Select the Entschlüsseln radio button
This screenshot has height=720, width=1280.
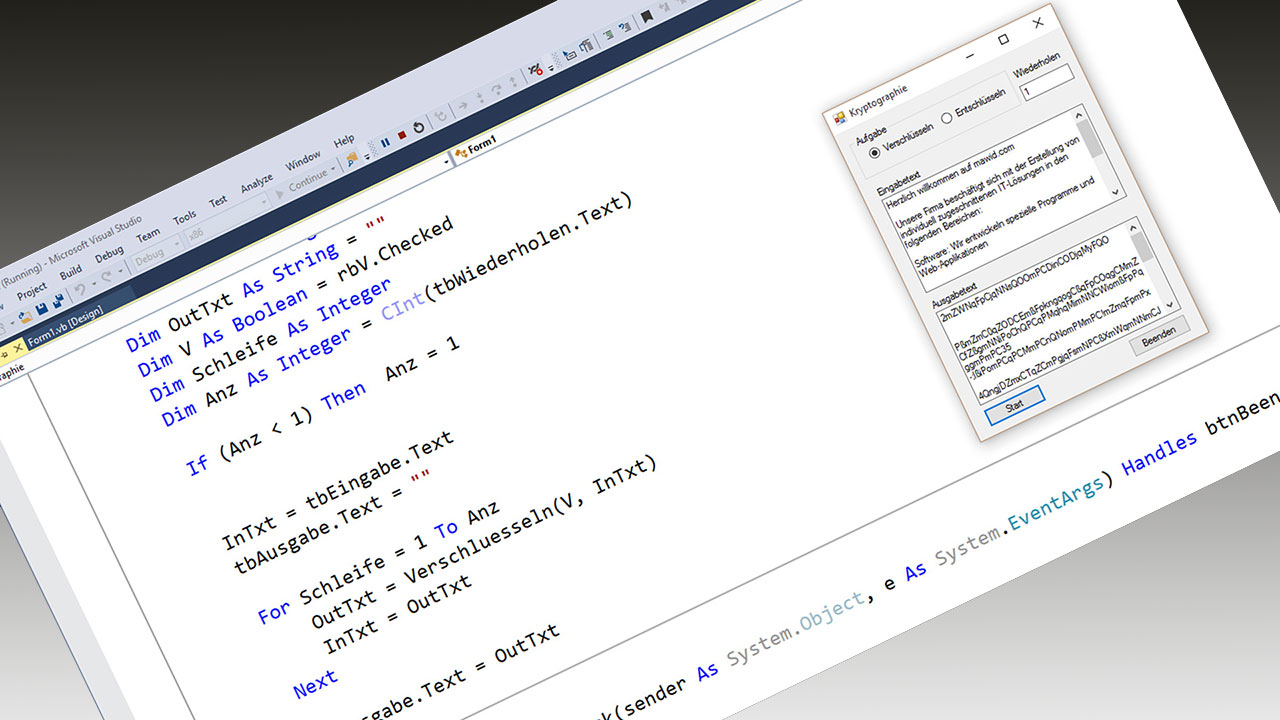[946, 118]
